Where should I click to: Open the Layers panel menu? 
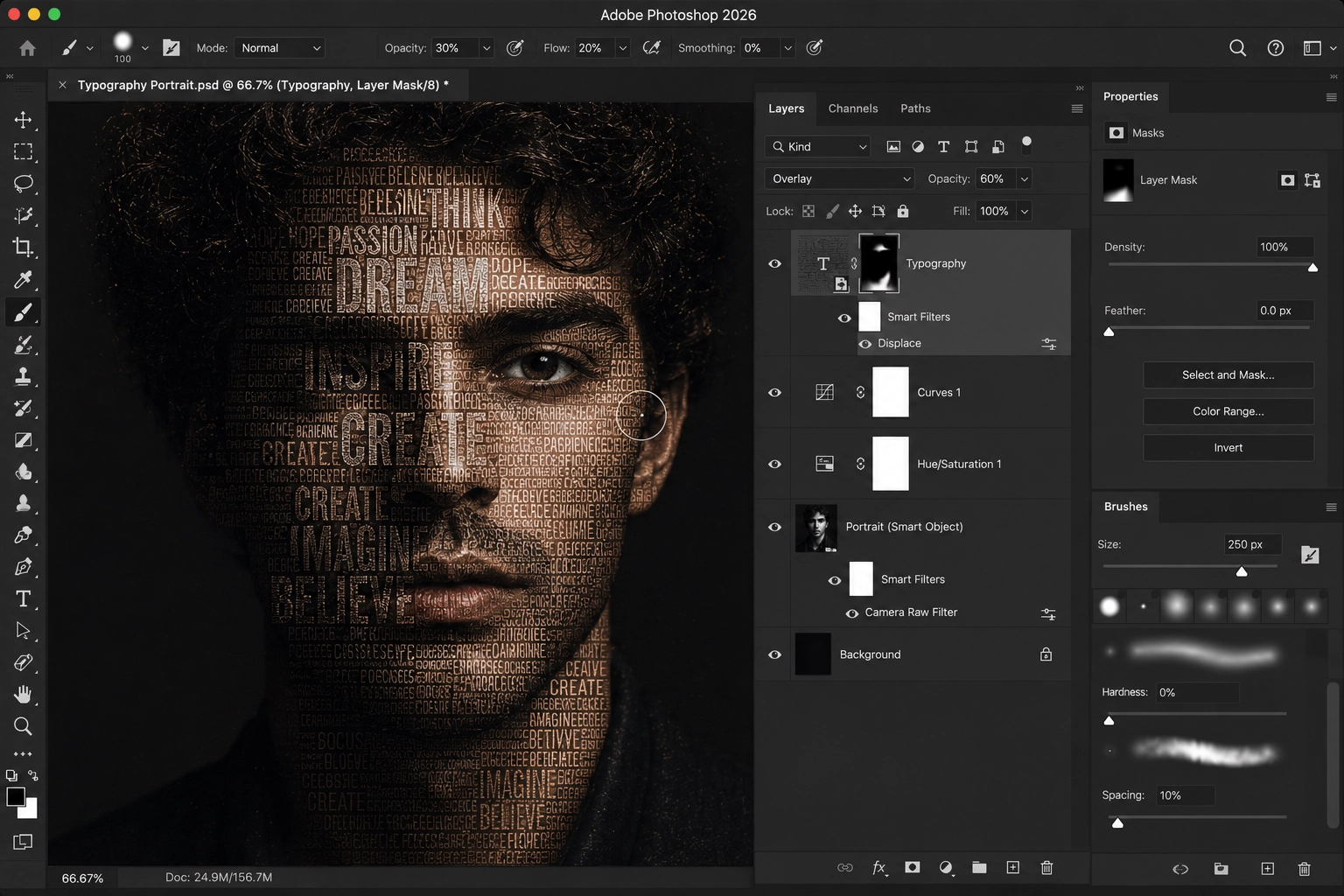click(1077, 108)
